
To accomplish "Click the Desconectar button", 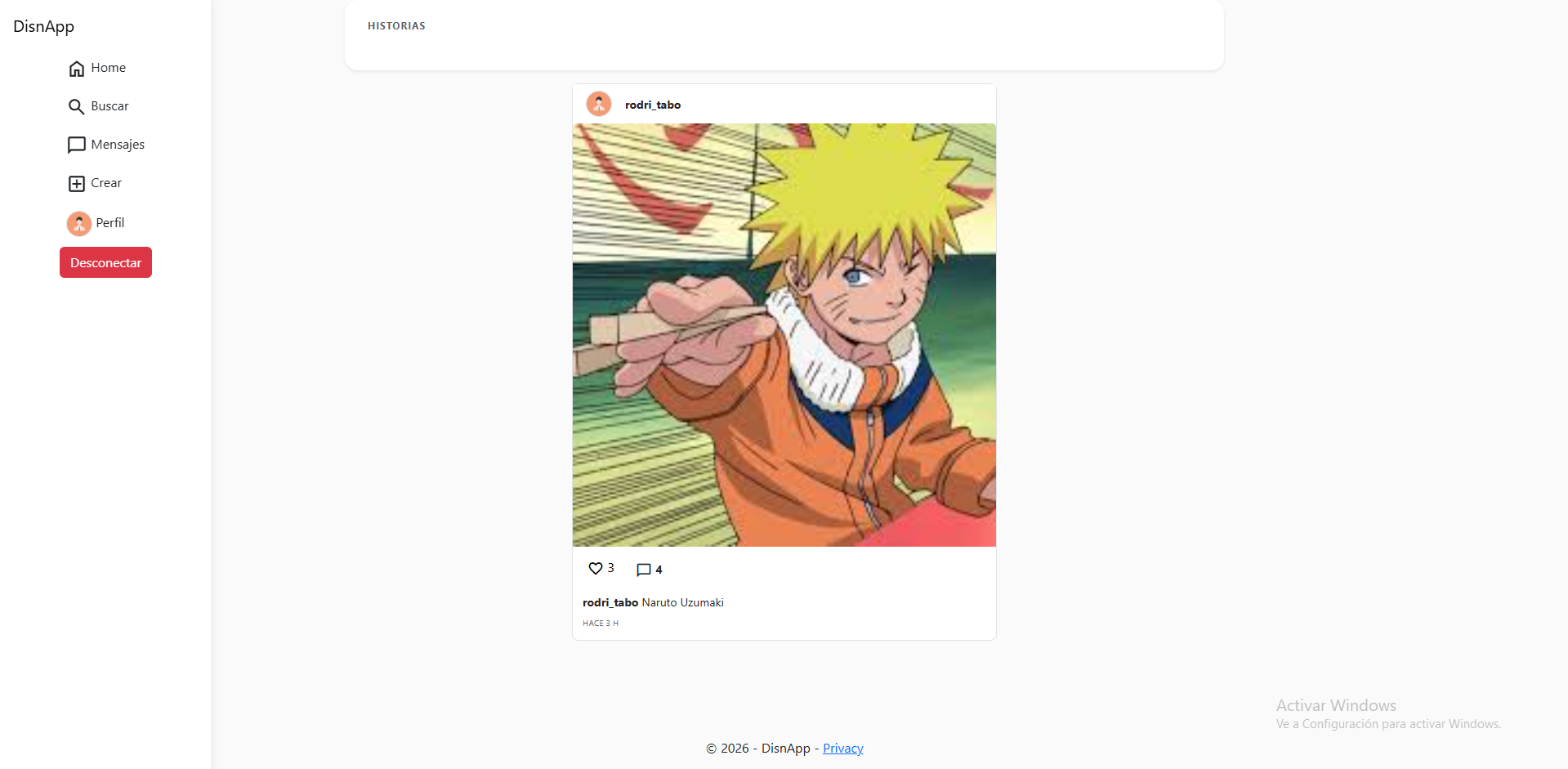I will (105, 262).
